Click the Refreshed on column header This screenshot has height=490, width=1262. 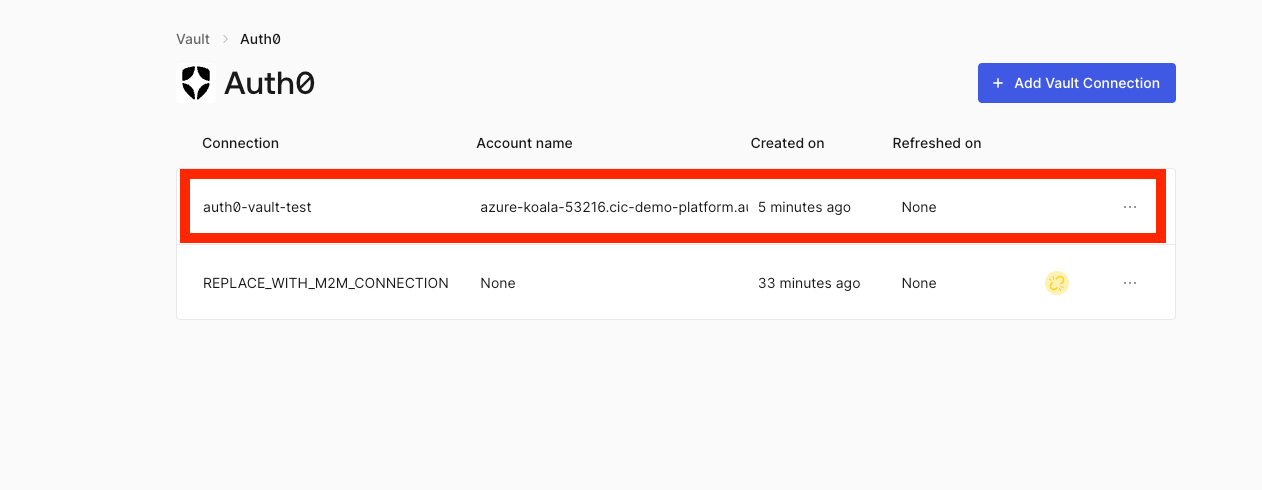click(x=937, y=143)
